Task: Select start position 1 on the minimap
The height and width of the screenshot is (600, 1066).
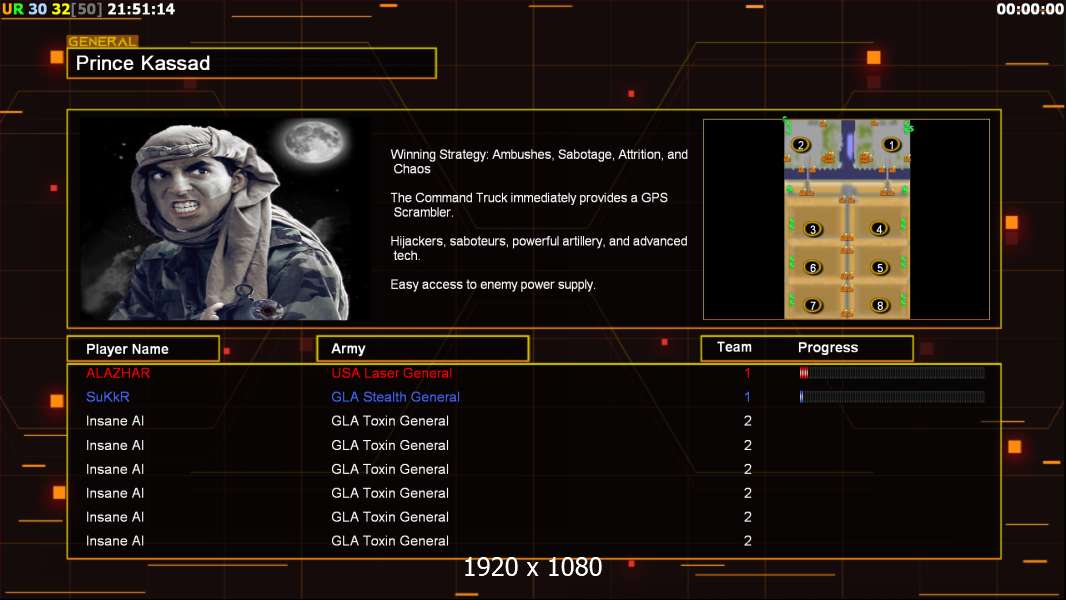Action: (891, 144)
